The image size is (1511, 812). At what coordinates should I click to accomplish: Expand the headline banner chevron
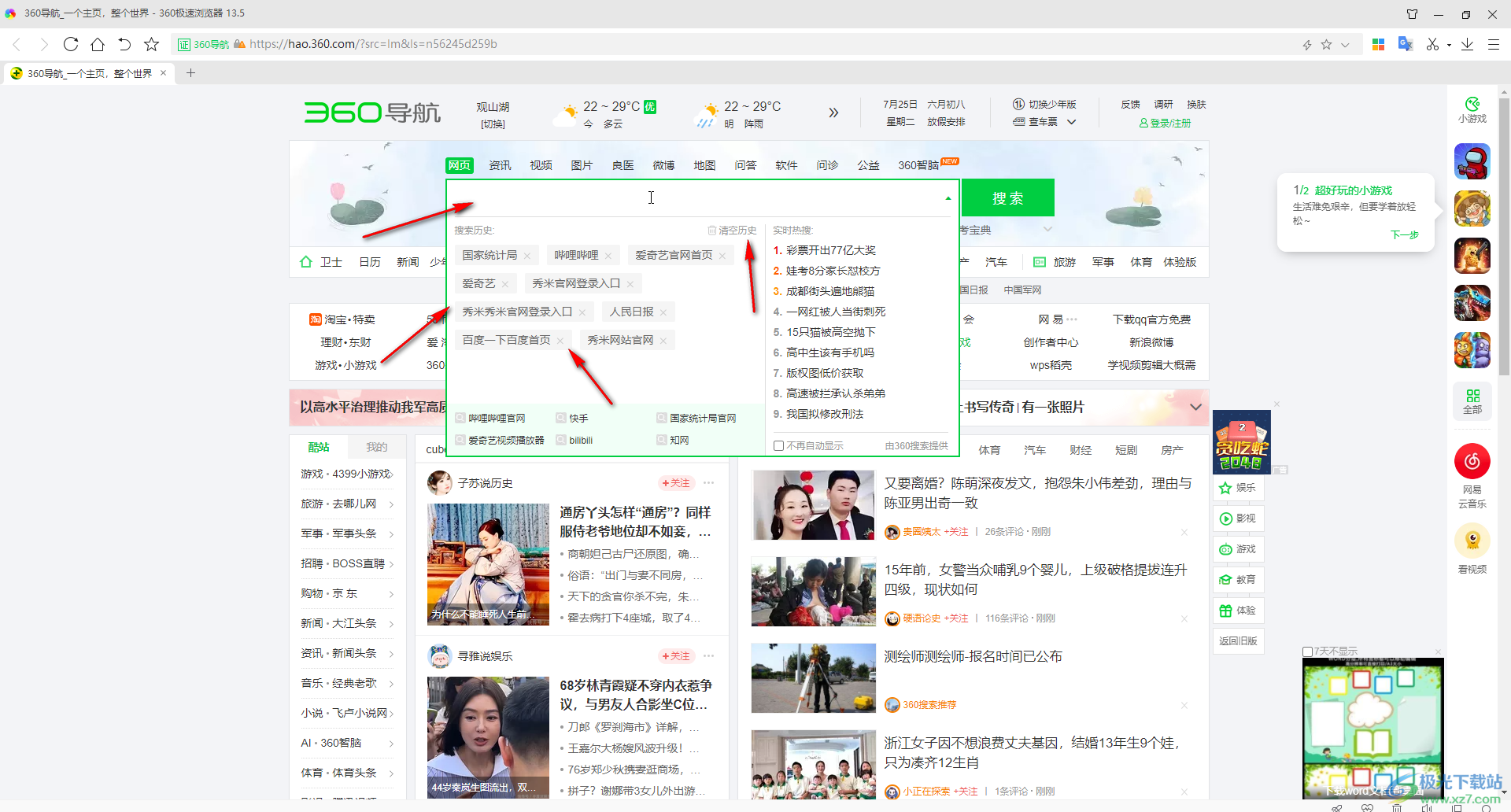[x=1195, y=407]
